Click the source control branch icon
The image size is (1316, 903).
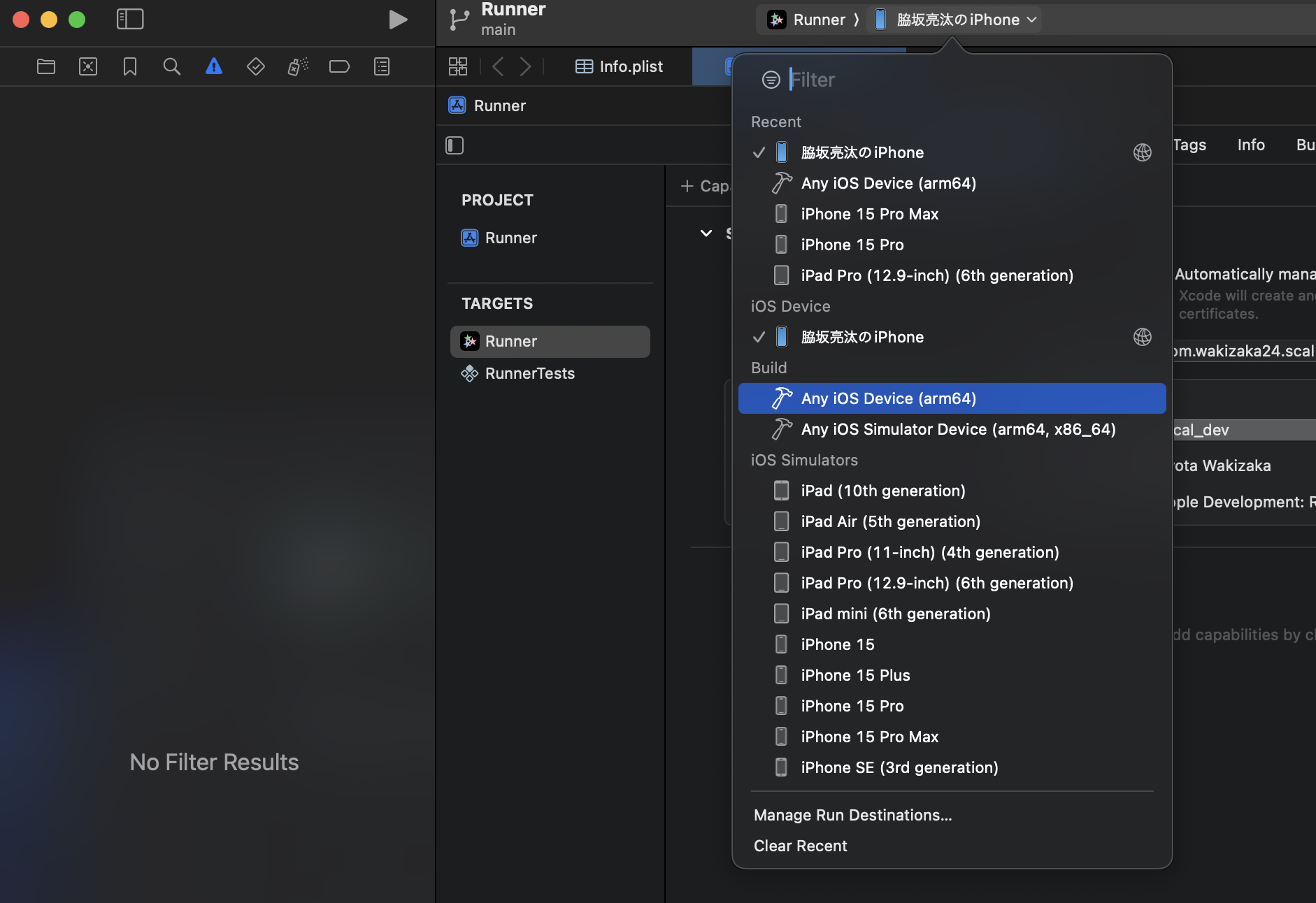pos(459,20)
